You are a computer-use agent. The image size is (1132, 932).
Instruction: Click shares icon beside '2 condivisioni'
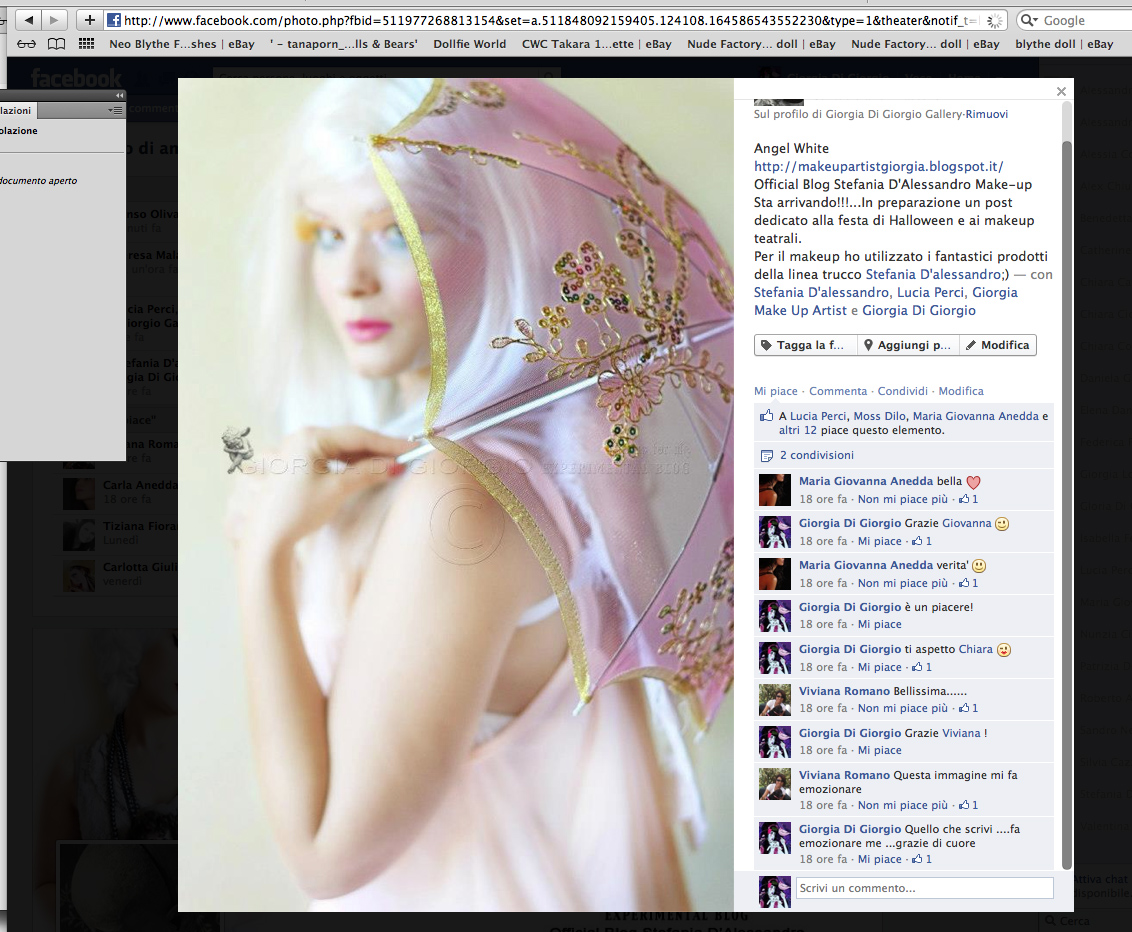coord(767,456)
